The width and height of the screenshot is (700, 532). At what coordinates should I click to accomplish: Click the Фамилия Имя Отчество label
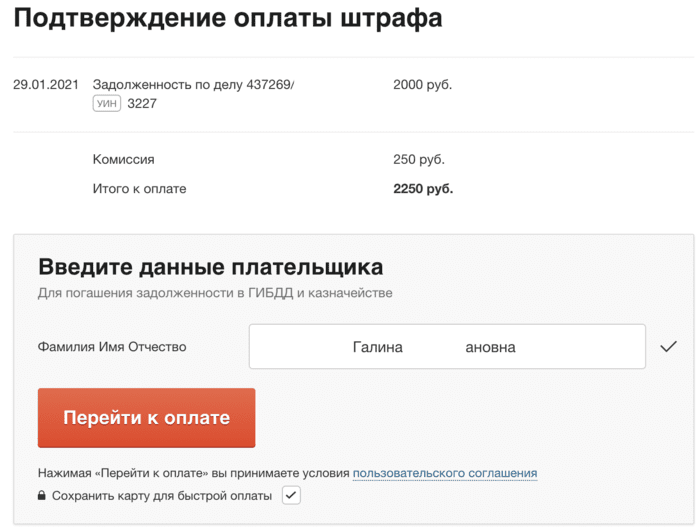click(x=112, y=347)
